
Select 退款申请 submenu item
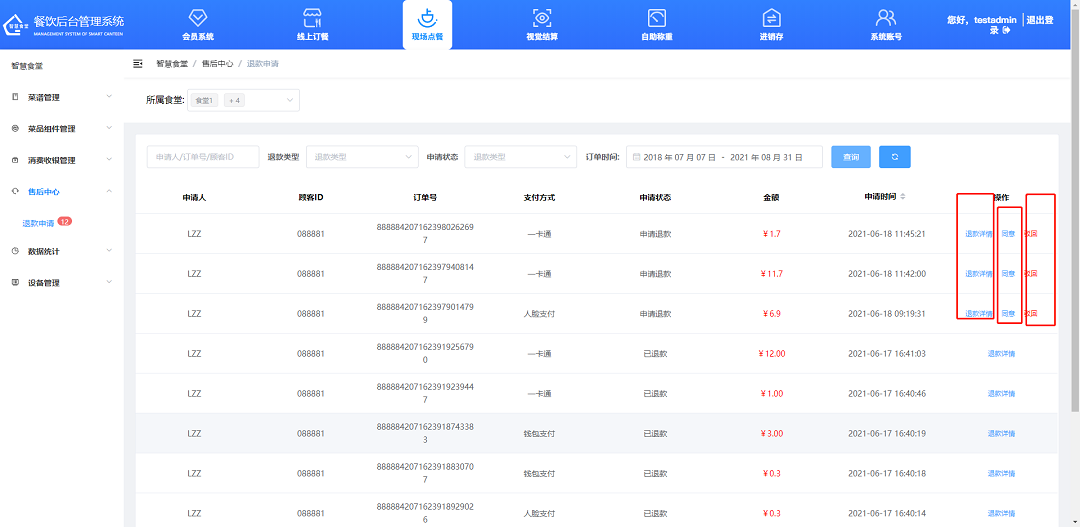[x=38, y=223]
